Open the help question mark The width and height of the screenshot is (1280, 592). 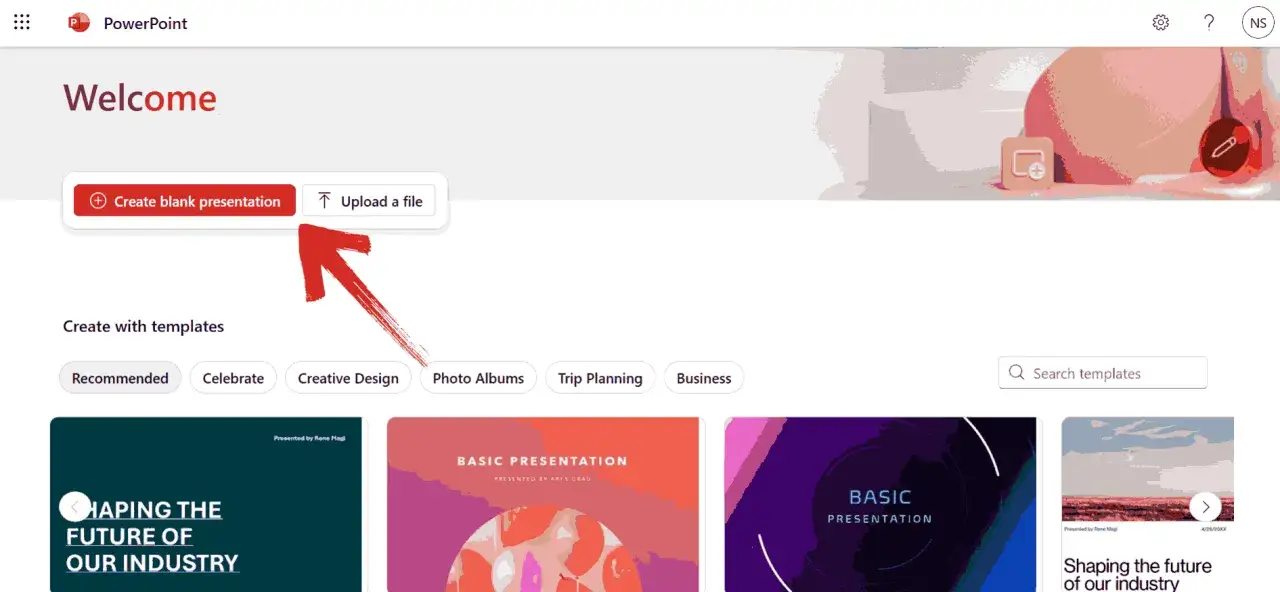(x=1209, y=22)
